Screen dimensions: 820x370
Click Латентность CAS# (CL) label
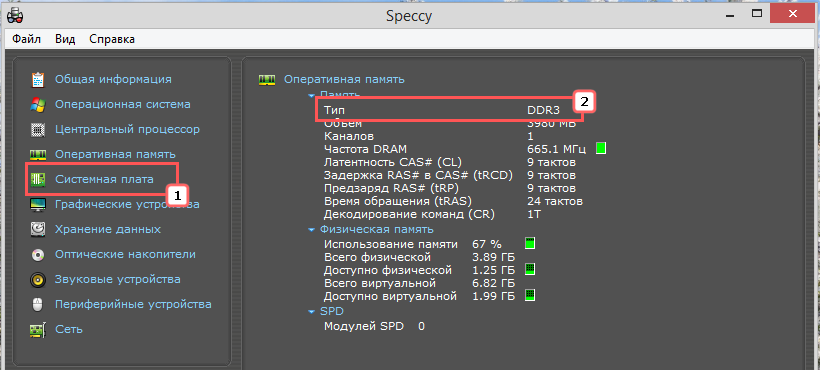click(x=393, y=162)
